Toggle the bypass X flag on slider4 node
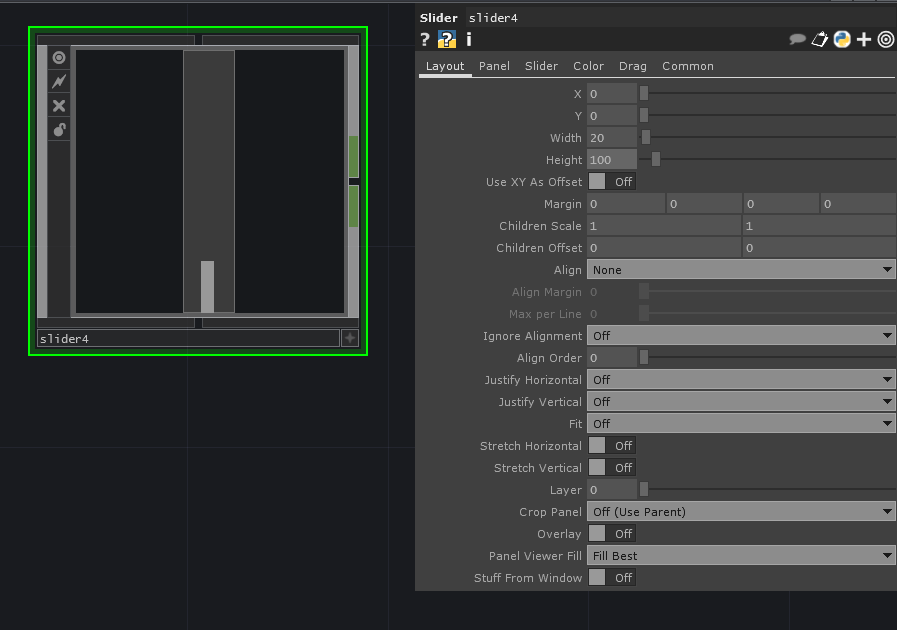The height and width of the screenshot is (630, 897). 59,106
